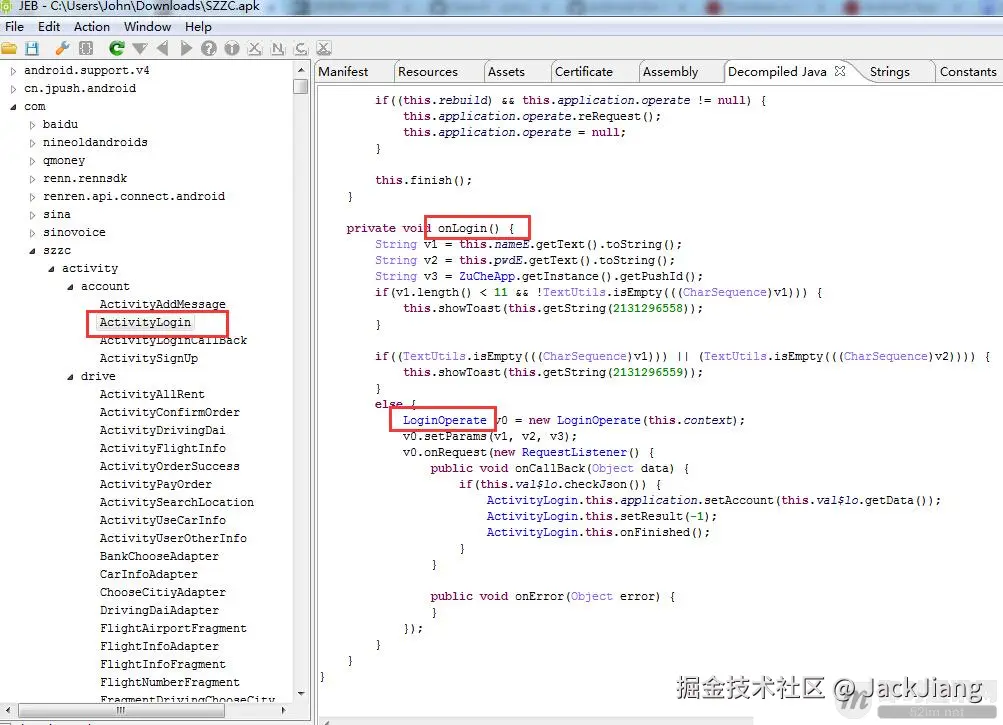The width and height of the screenshot is (1003, 725).
Task: Click ZuCheApp reference in code
Action: [487, 276]
